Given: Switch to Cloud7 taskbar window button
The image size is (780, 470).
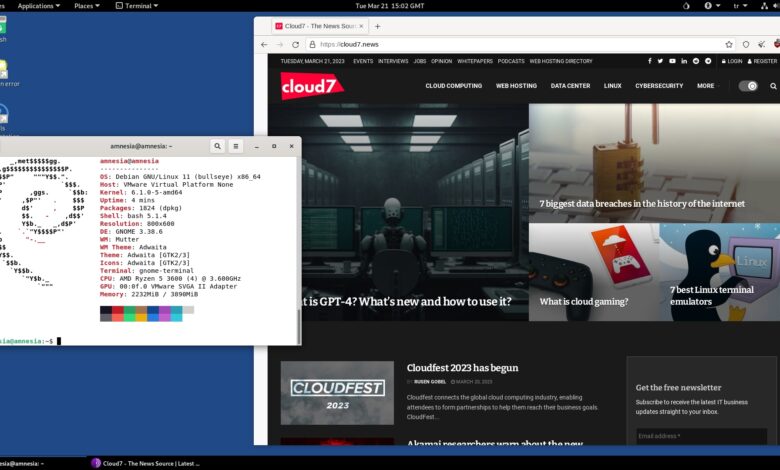Looking at the screenshot, I should click(146, 464).
